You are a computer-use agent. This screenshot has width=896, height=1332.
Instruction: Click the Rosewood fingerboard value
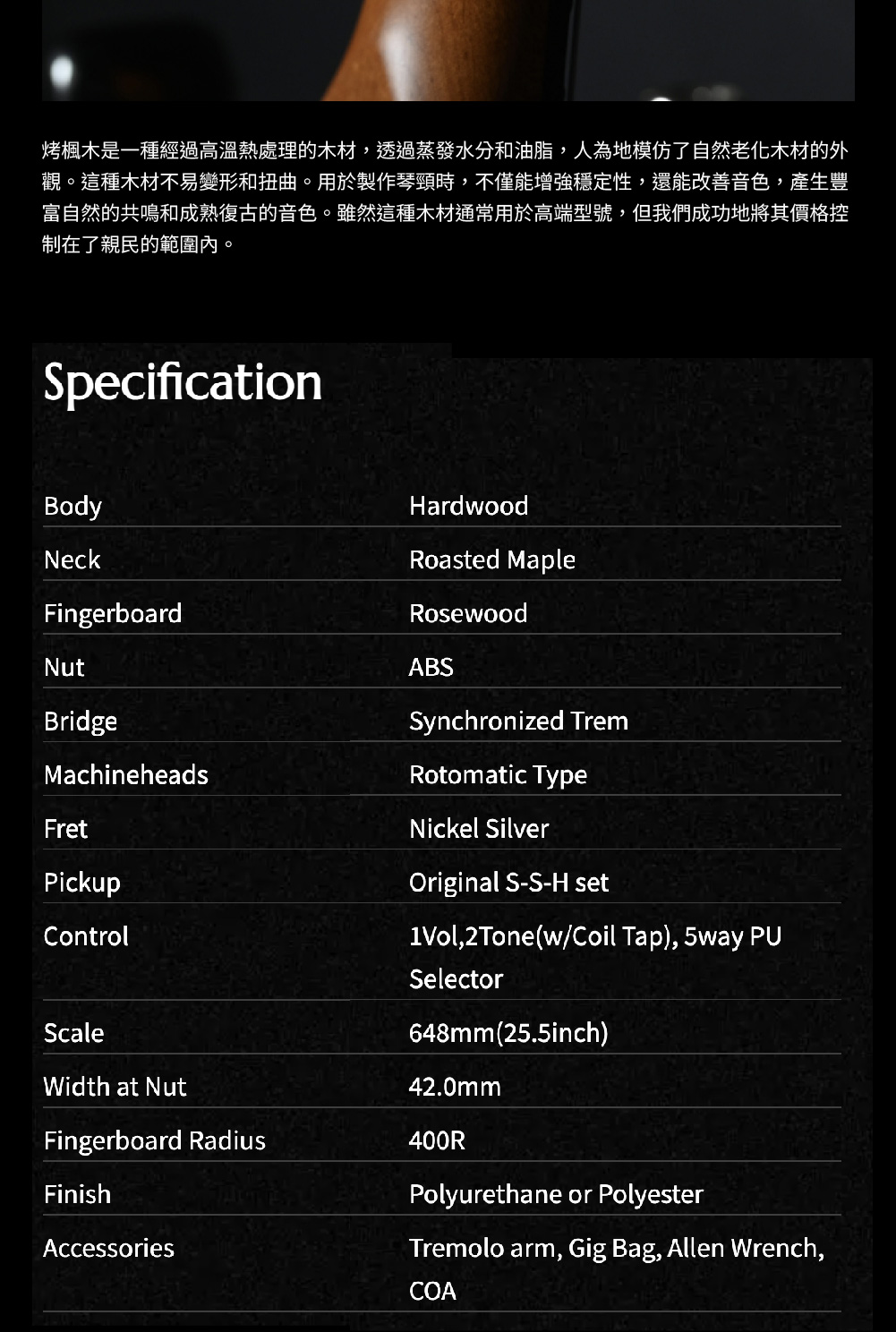point(468,613)
